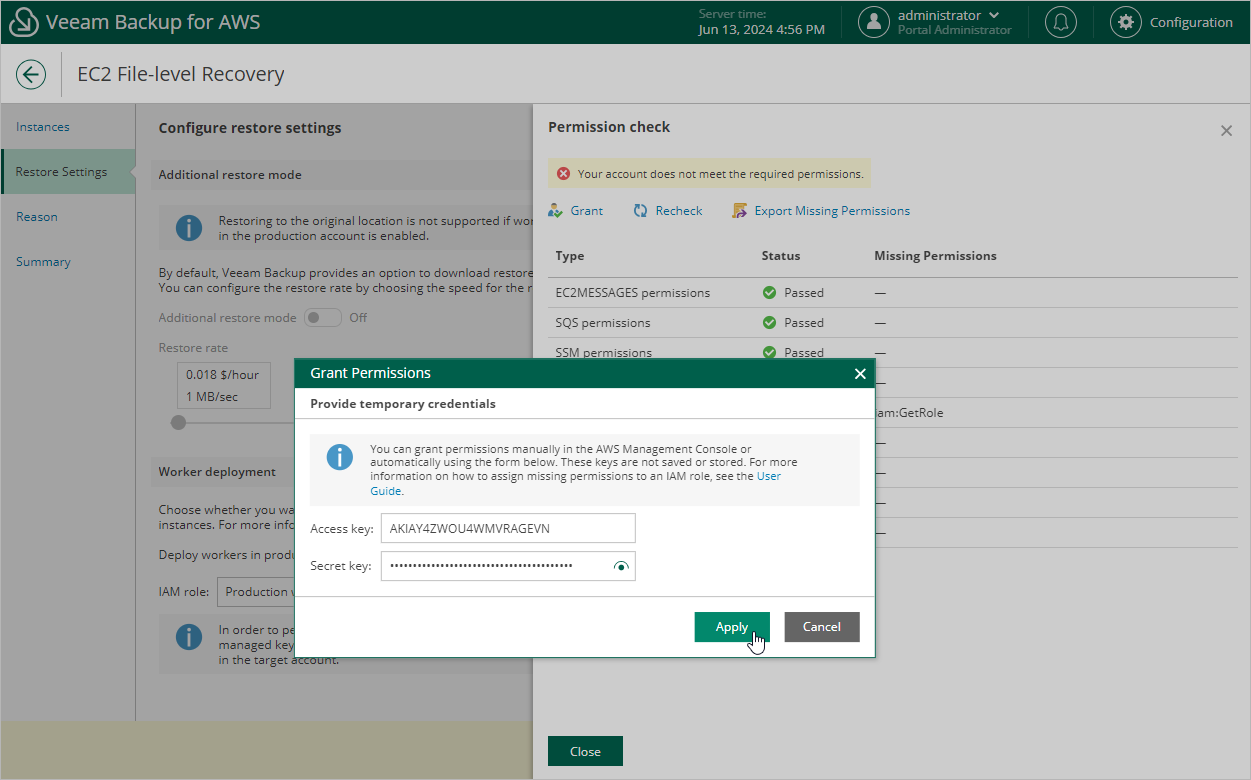Open the IAM role dropdown
Image resolution: width=1251 pixels, height=780 pixels.
(x=256, y=592)
